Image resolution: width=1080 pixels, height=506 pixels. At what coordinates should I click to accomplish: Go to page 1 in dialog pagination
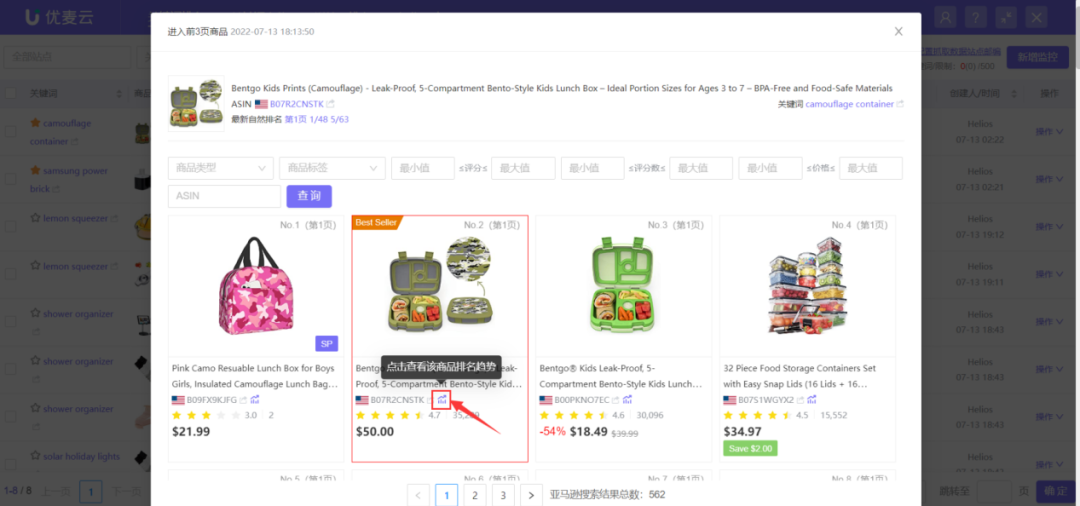pos(446,494)
